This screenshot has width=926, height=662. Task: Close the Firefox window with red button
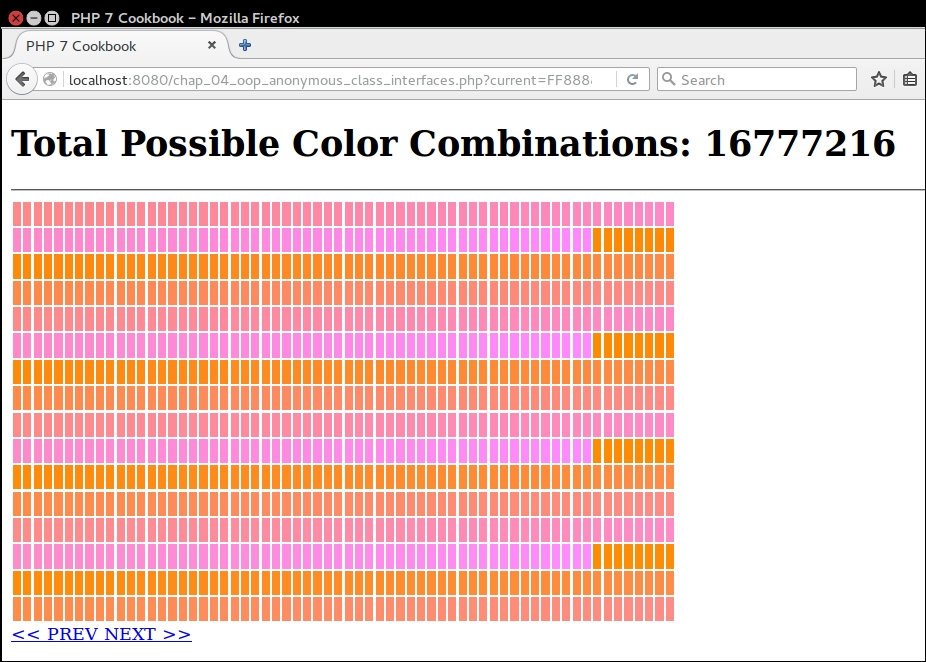click(x=16, y=18)
